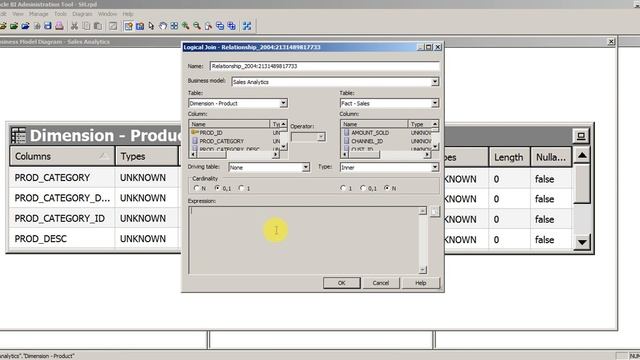The height and width of the screenshot is (360, 640).
Task: Select the hand pan tool
Action: [x=163, y=26]
